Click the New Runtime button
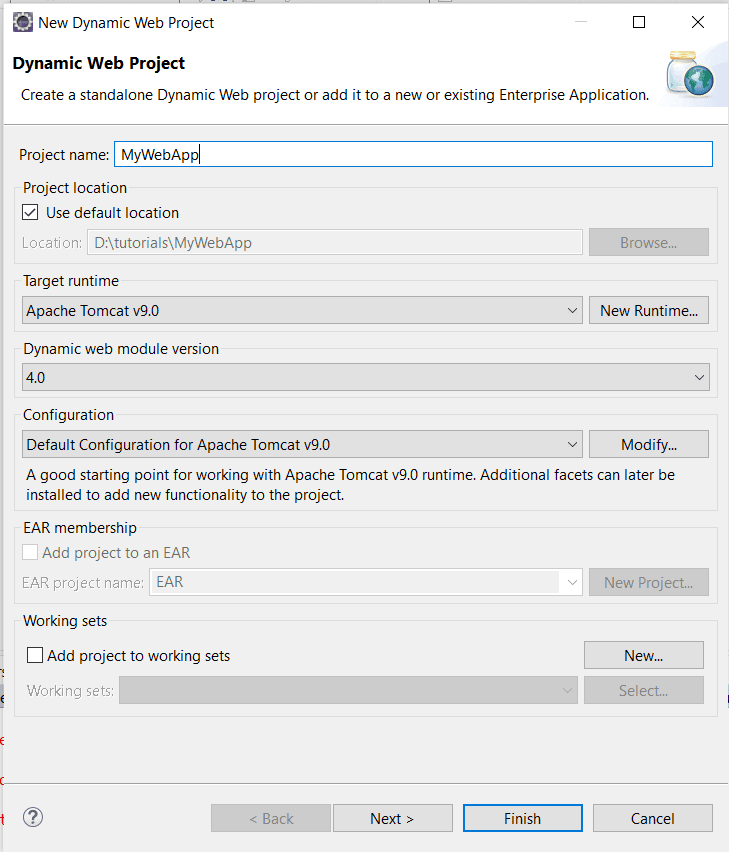Viewport: 729px width, 852px height. [648, 310]
